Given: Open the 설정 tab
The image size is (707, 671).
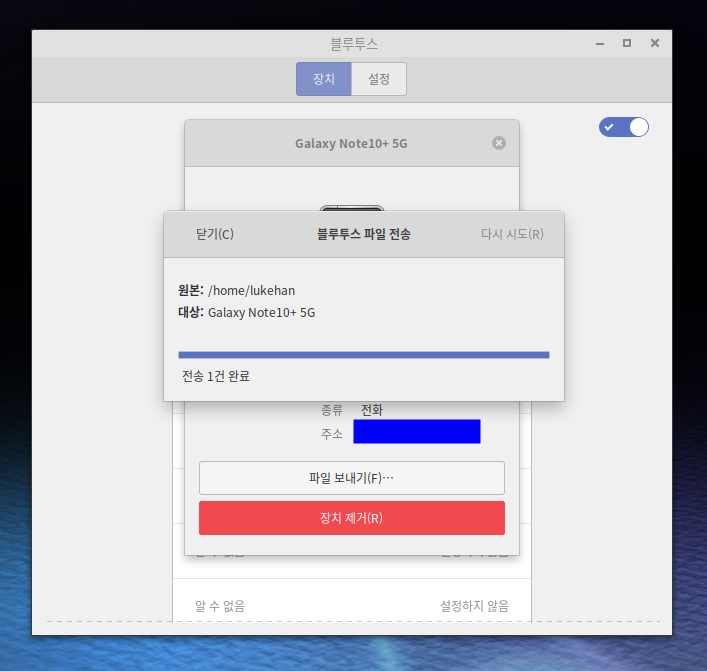Looking at the screenshot, I should pos(379,79).
